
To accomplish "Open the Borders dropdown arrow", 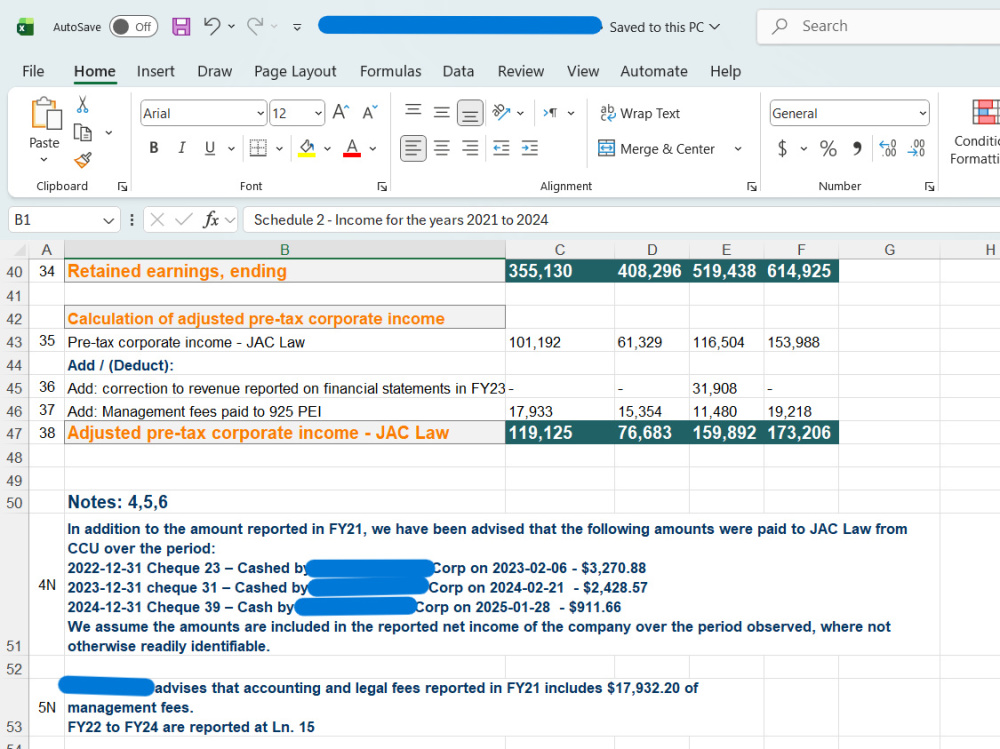I will click(x=279, y=149).
